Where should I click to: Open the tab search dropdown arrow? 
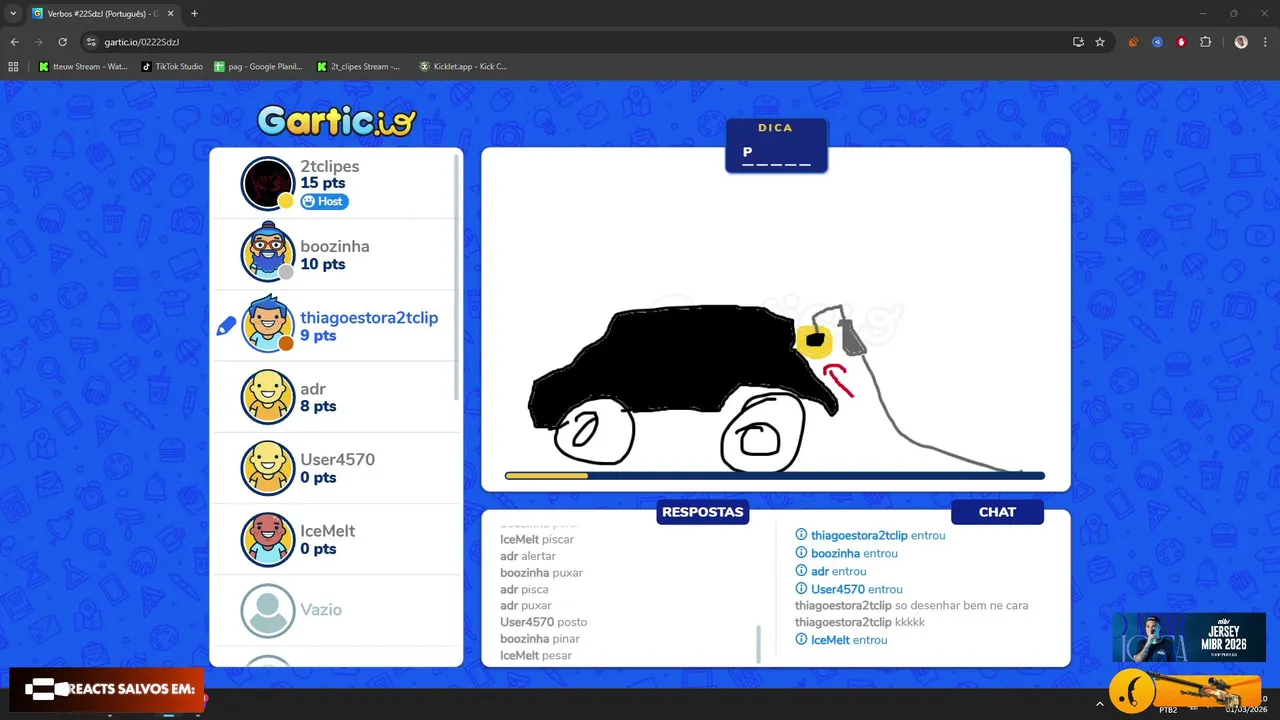(12, 14)
